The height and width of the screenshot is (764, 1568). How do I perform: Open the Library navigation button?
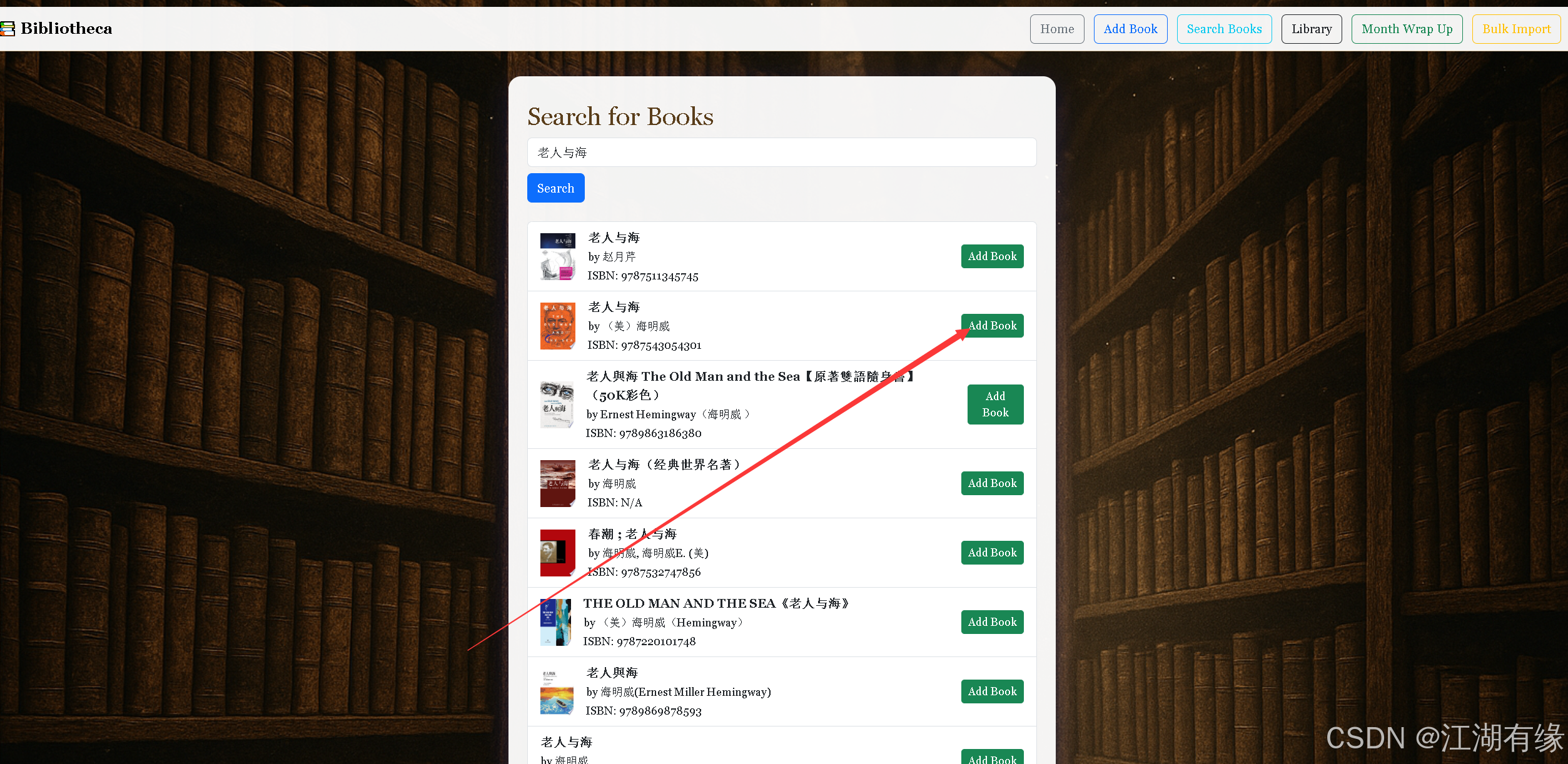point(1311,29)
